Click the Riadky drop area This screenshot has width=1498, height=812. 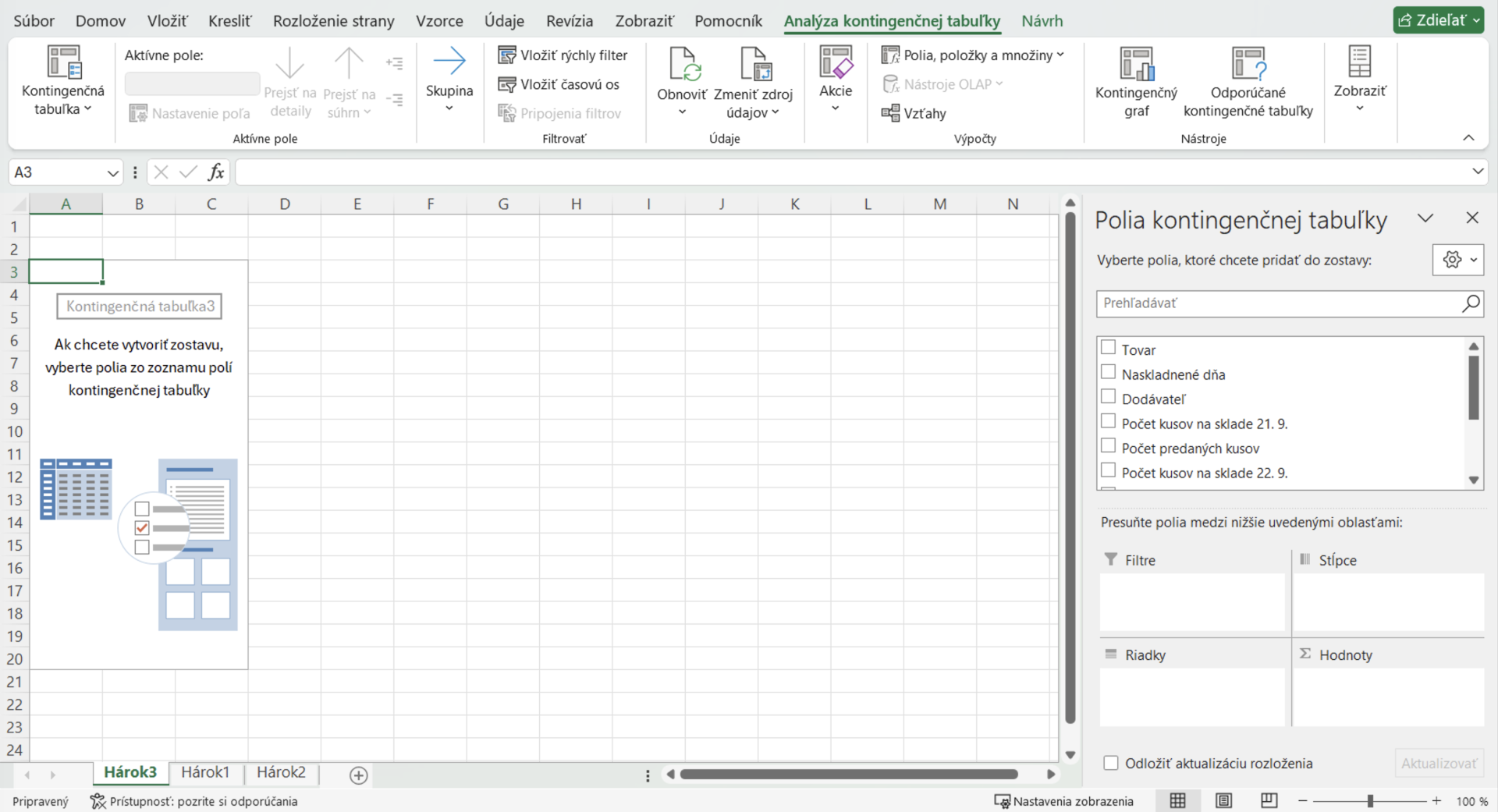(1192, 697)
